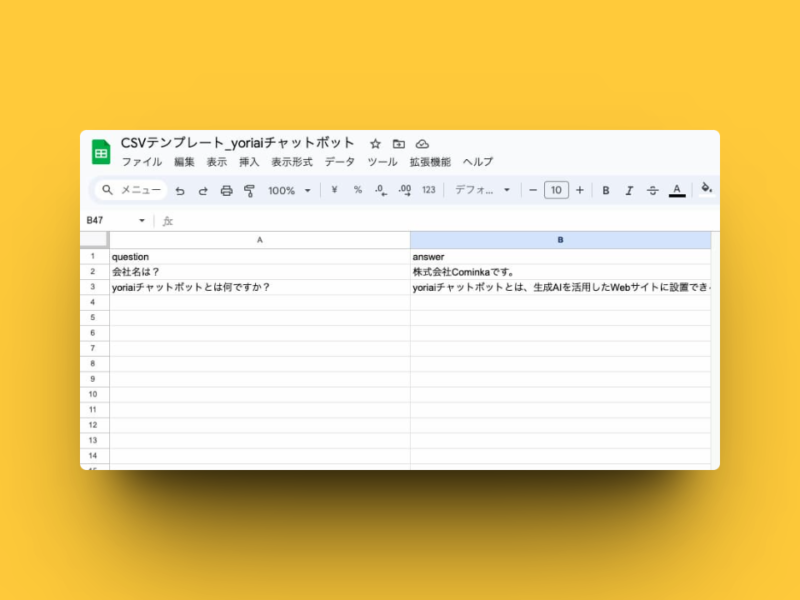Click the redo arrow
The width and height of the screenshot is (800, 600).
coord(203,190)
